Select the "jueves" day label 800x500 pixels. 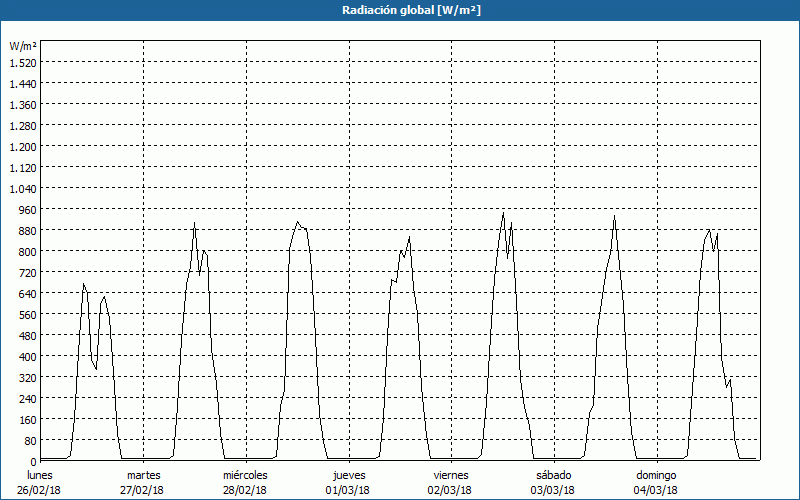coord(349,475)
